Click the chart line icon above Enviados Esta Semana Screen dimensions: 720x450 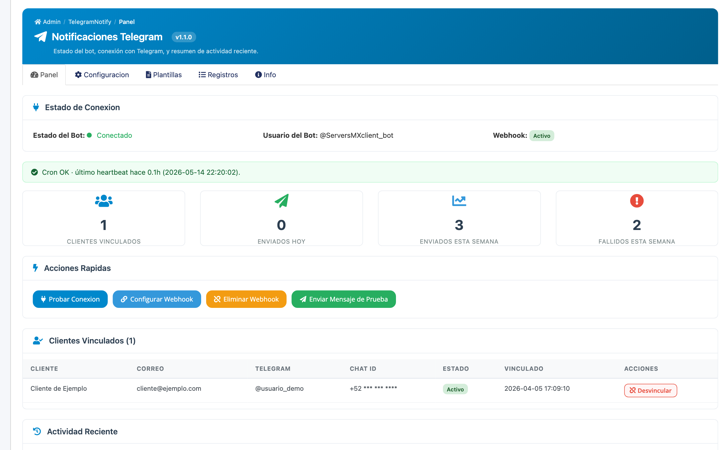(x=459, y=201)
